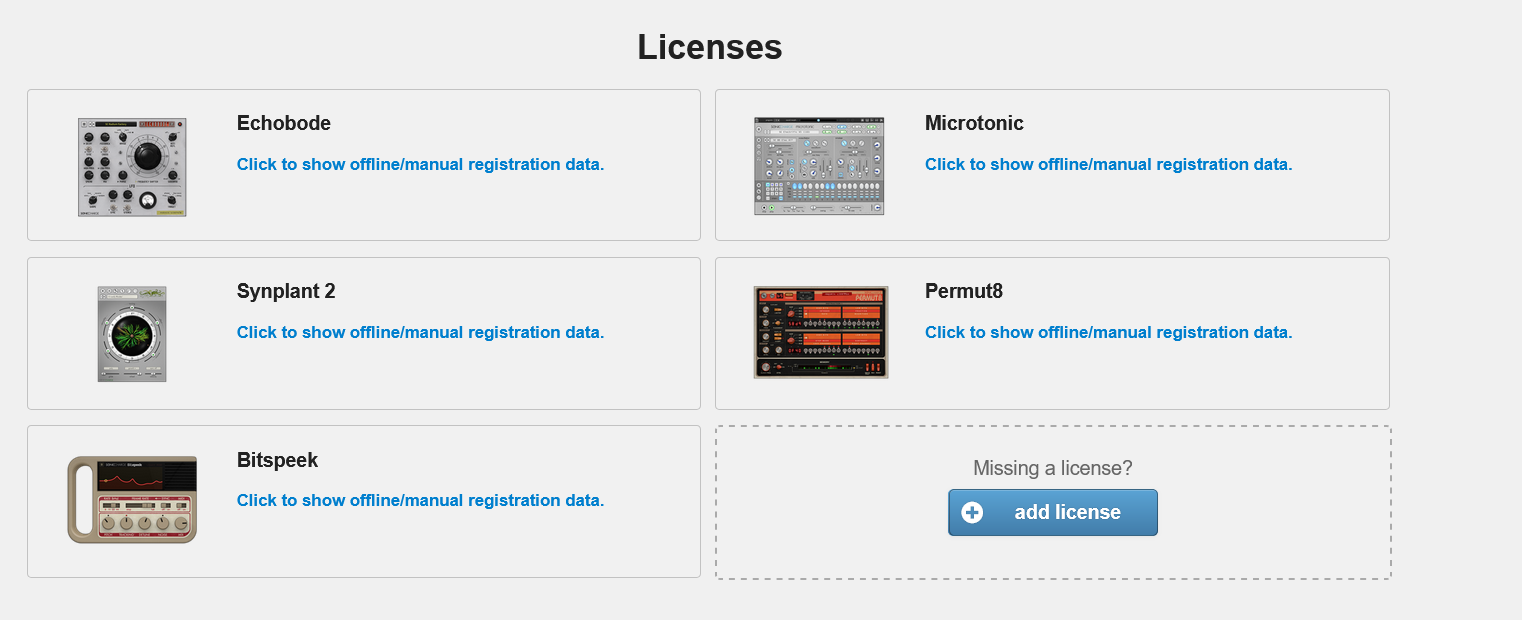The height and width of the screenshot is (620, 1523).
Task: Click the plus icon on add license
Action: click(972, 513)
